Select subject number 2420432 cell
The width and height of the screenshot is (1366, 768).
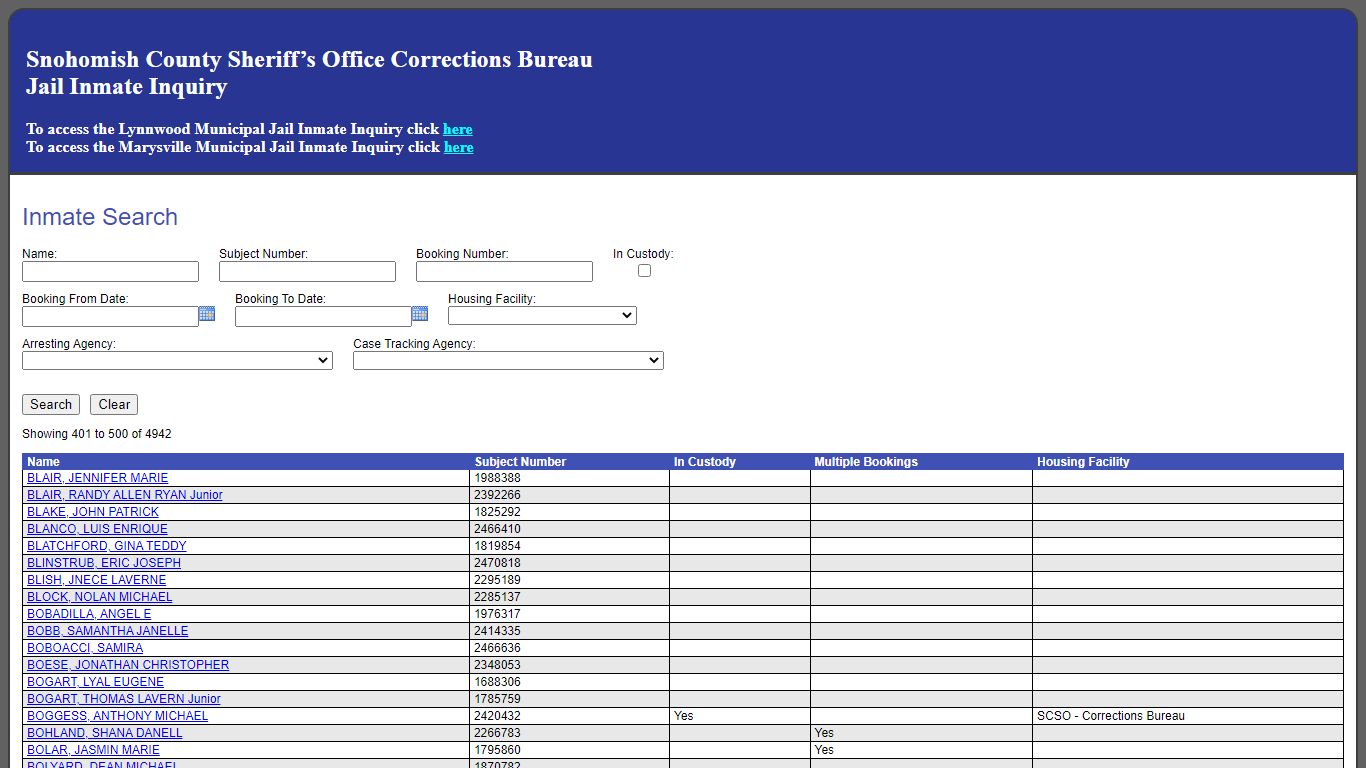pos(570,716)
